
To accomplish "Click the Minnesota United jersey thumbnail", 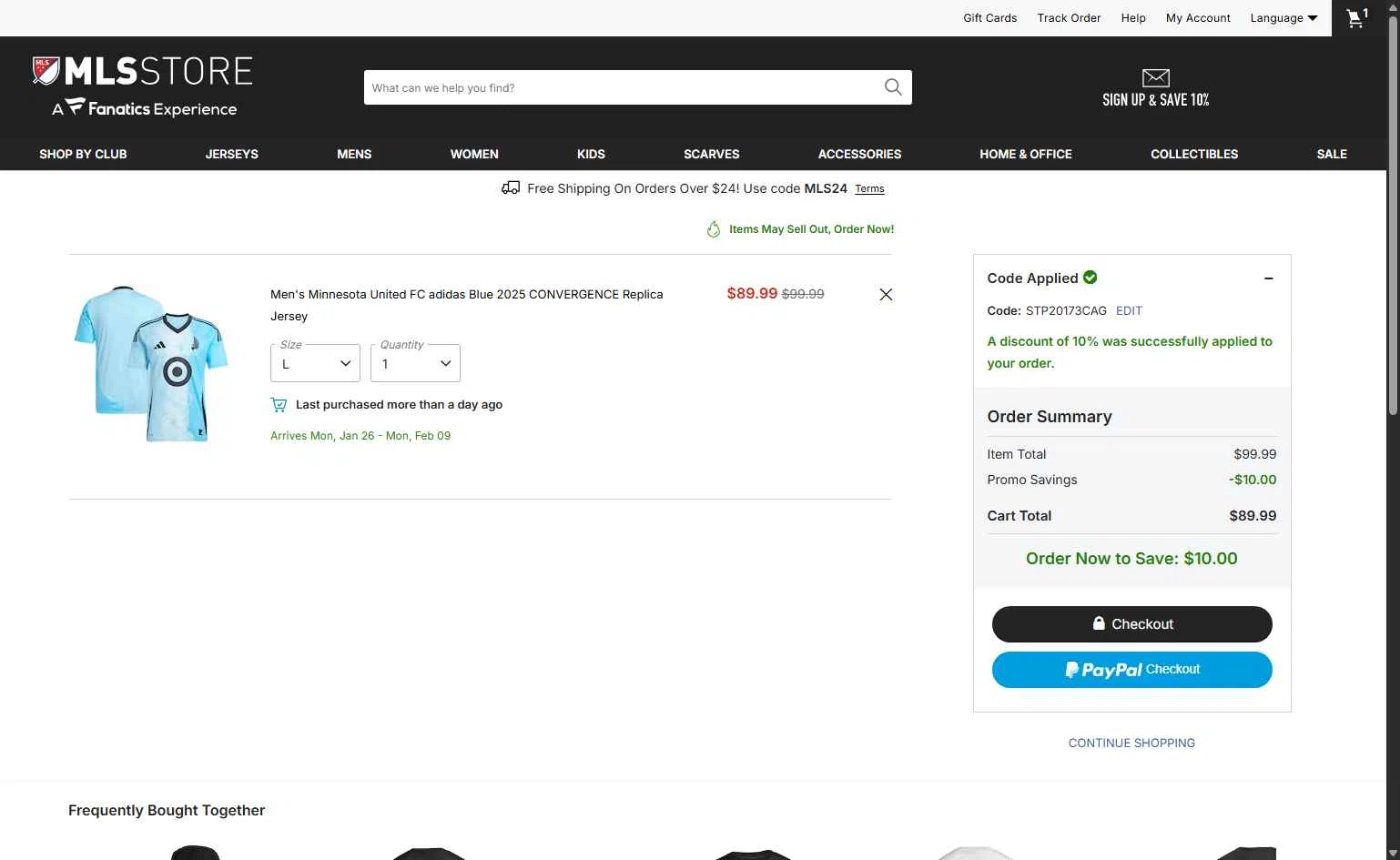I will click(151, 364).
